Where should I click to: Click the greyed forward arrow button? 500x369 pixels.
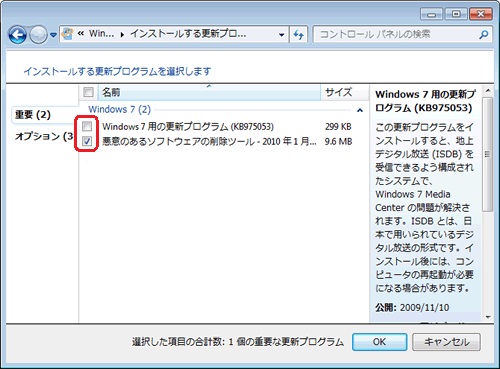(38, 35)
